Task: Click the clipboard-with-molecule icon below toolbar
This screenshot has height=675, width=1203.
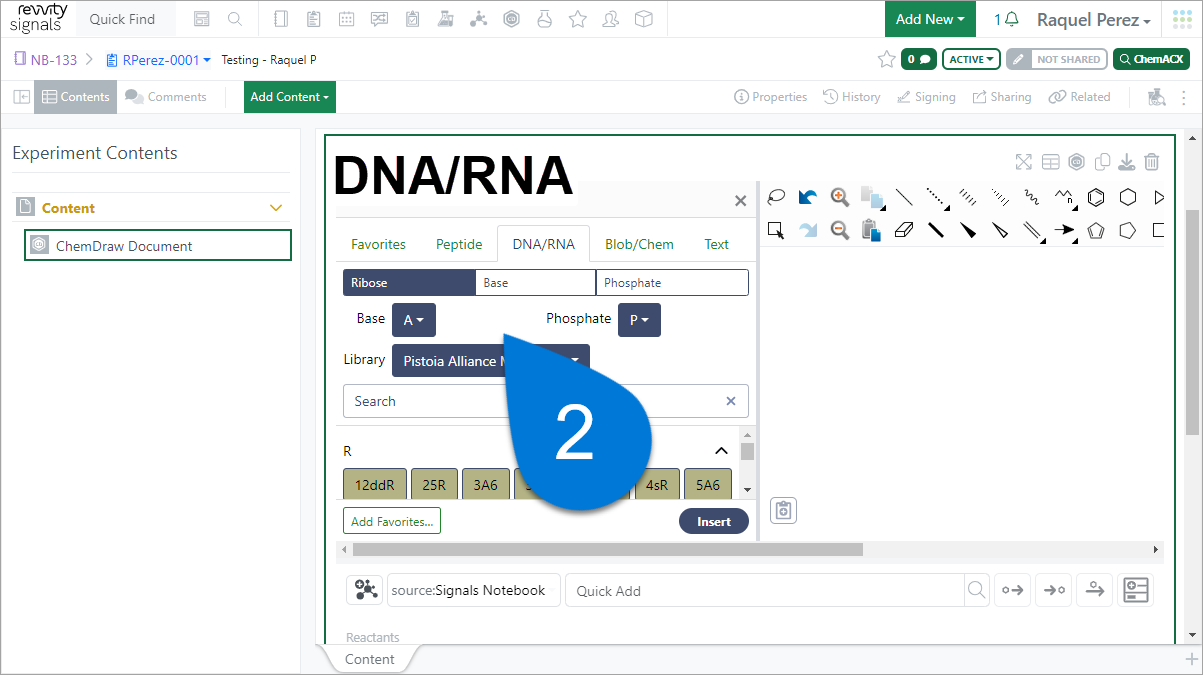Action: click(x=784, y=511)
